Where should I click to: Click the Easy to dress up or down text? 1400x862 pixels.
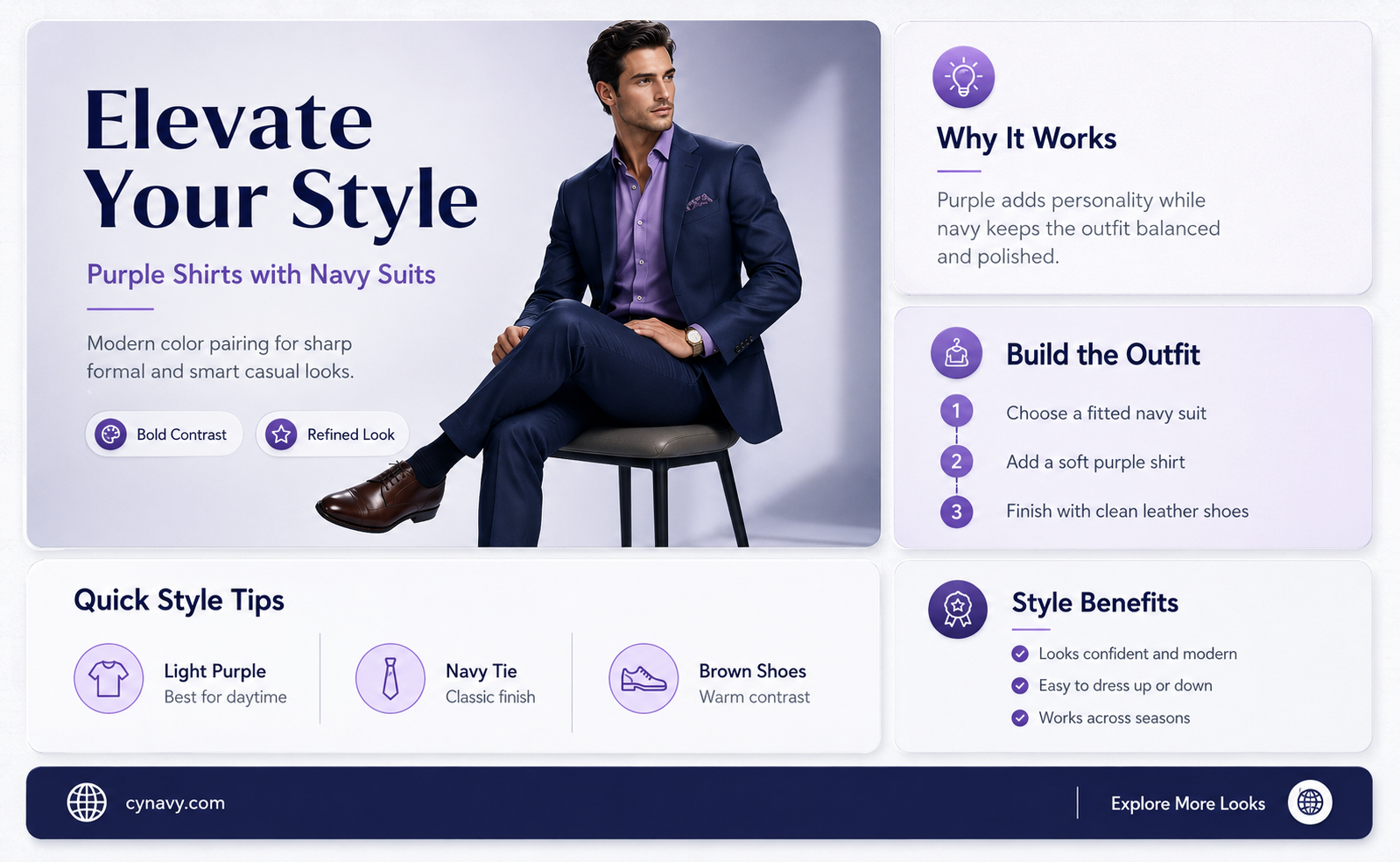point(1125,686)
